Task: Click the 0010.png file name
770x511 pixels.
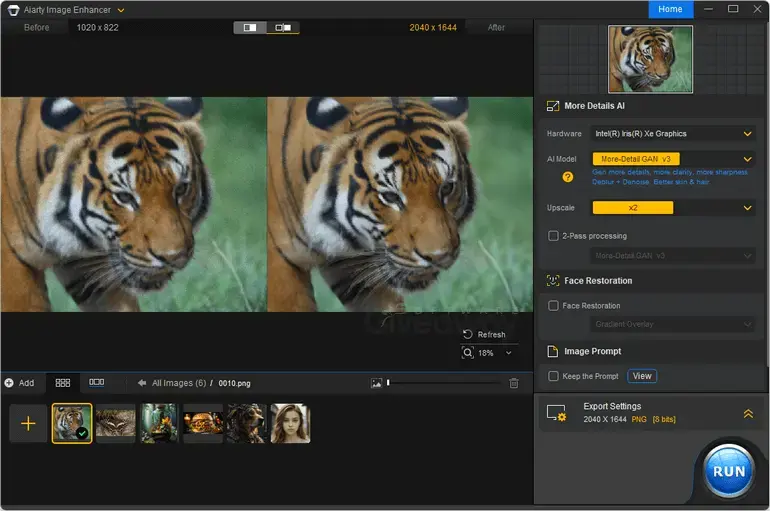Action: click(234, 383)
